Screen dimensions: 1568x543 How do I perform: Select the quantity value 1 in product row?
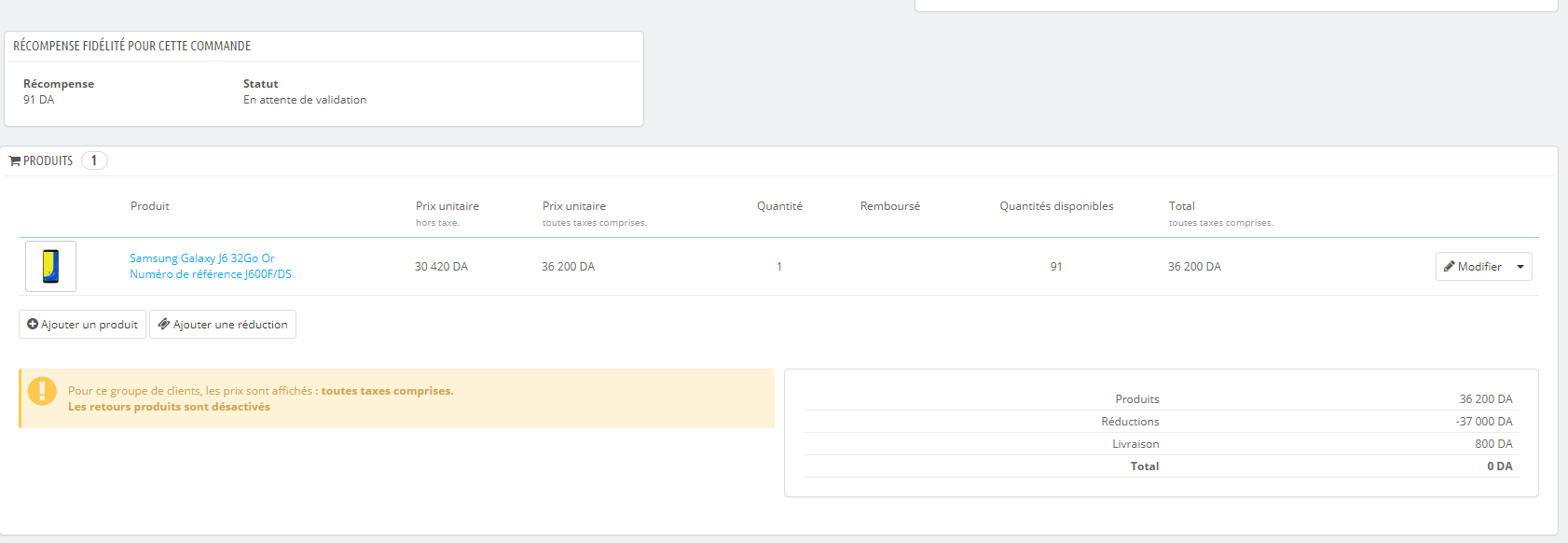779,267
